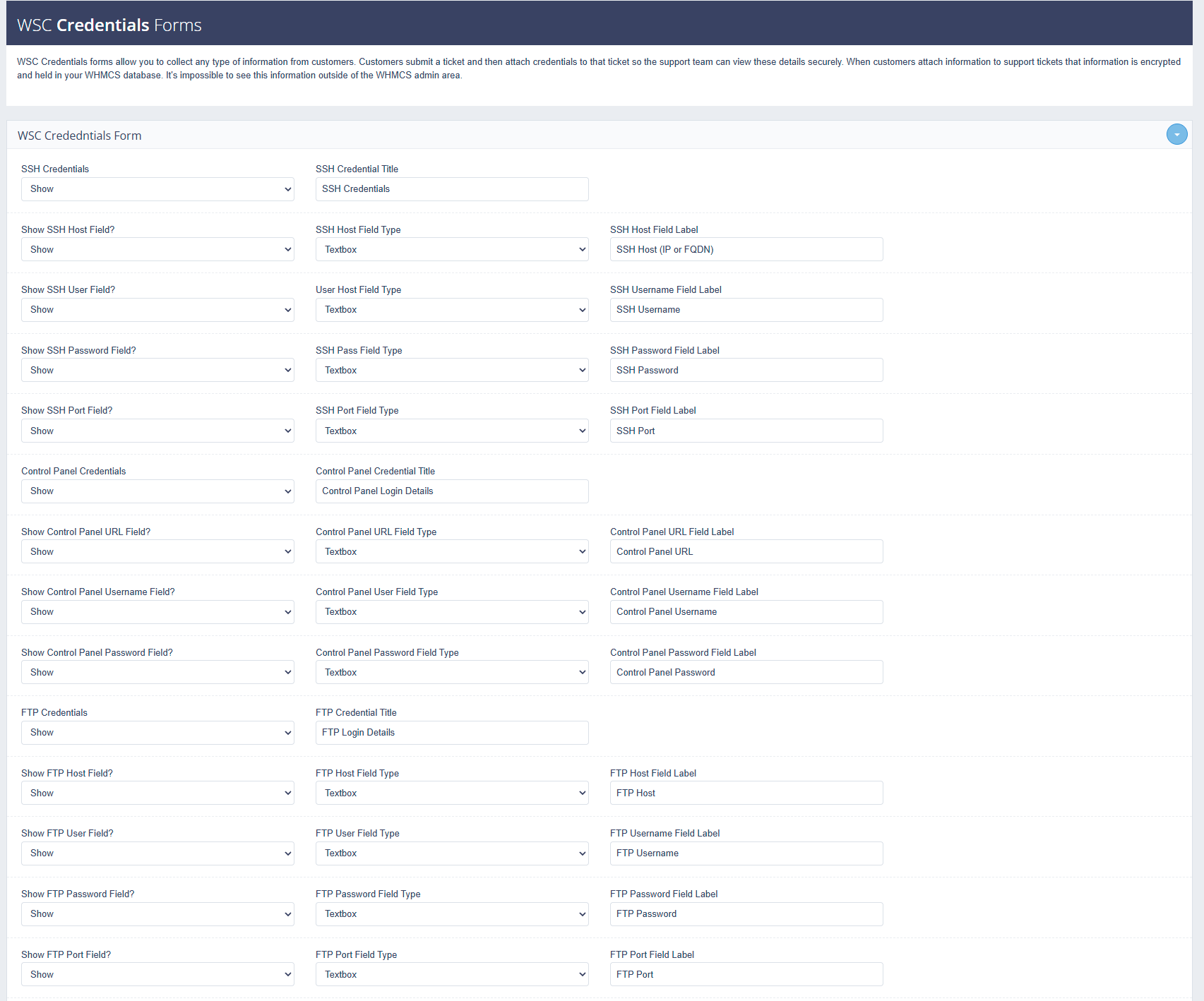1204x1001 pixels.
Task: Open Control Panel Credentials dropdown
Action: click(x=157, y=491)
